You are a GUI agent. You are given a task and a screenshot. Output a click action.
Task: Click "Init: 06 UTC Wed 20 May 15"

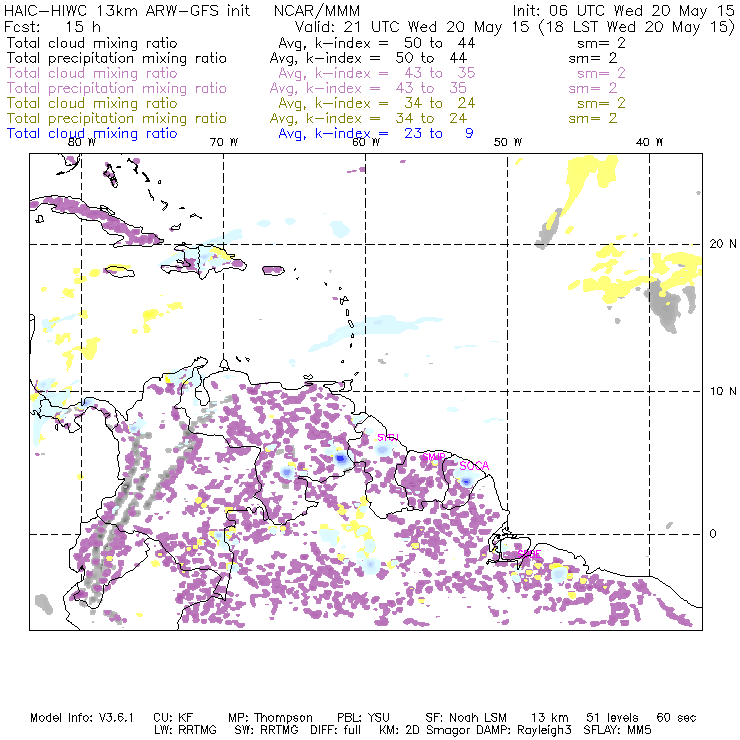click(623, 11)
